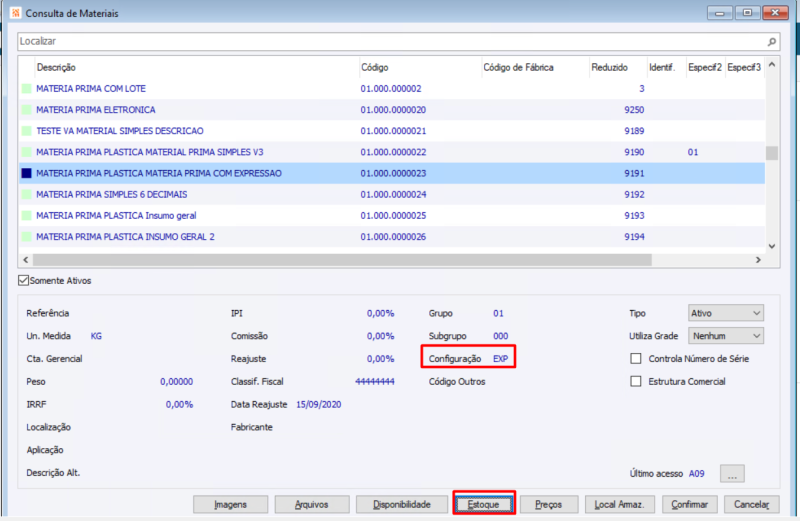Click the Especif3 column header
The image size is (800, 521).
coord(744,67)
